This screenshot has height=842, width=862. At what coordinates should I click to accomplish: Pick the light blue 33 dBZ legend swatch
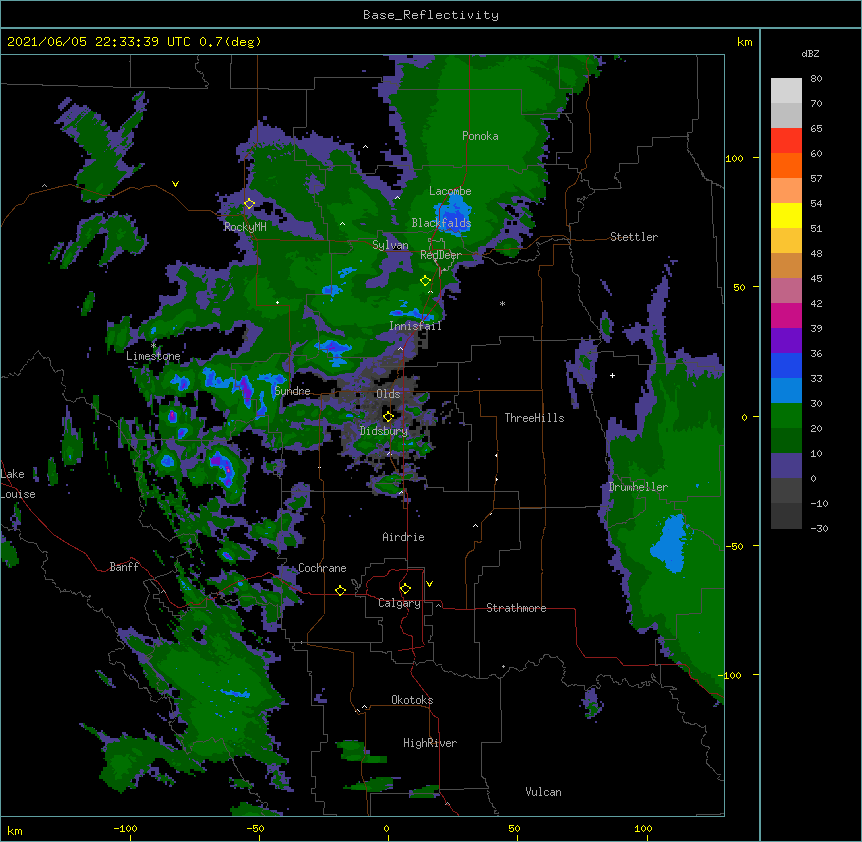click(786, 391)
